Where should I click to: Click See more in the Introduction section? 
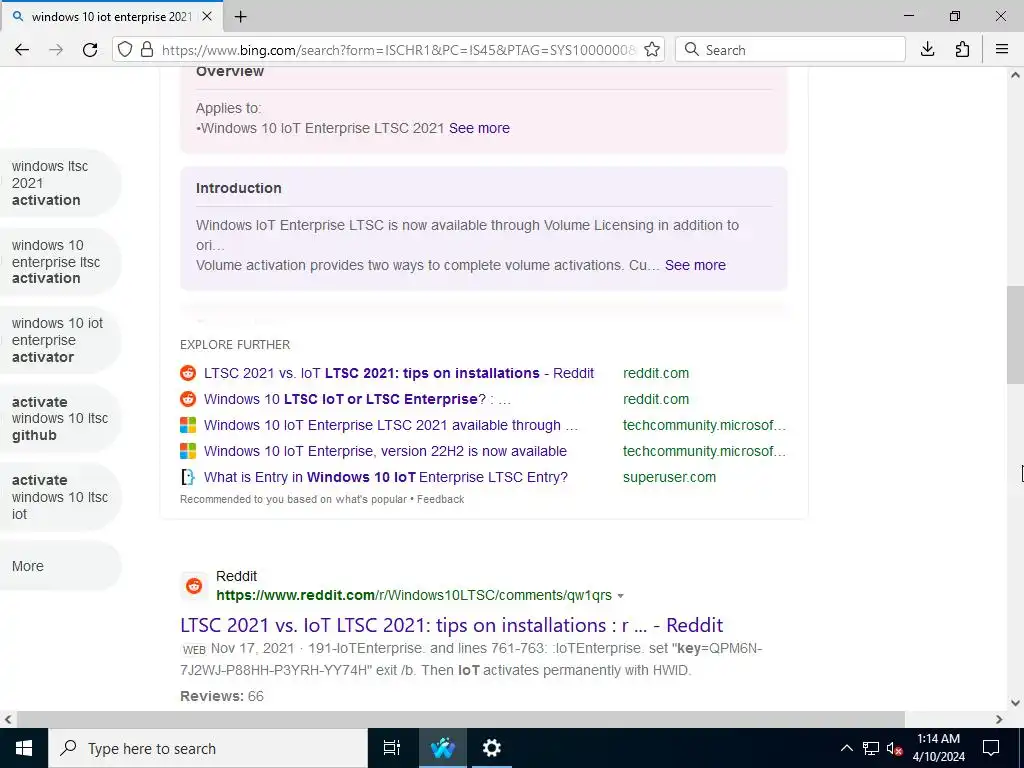coord(695,265)
